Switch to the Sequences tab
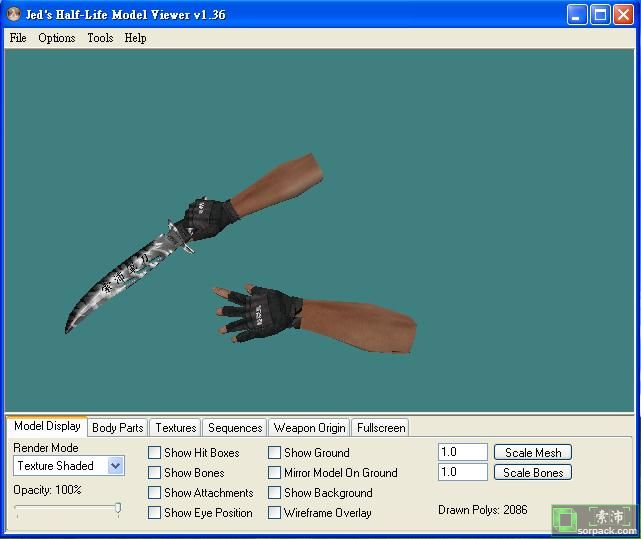The height and width of the screenshot is (539, 641). point(235,428)
